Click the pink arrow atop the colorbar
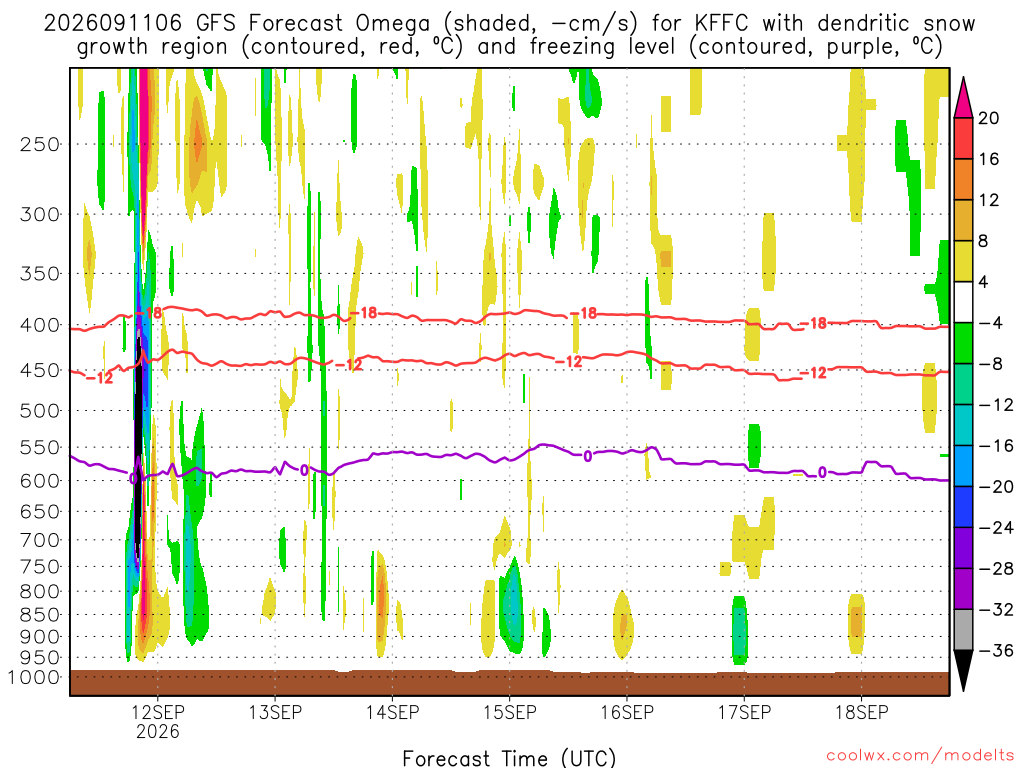 [963, 97]
